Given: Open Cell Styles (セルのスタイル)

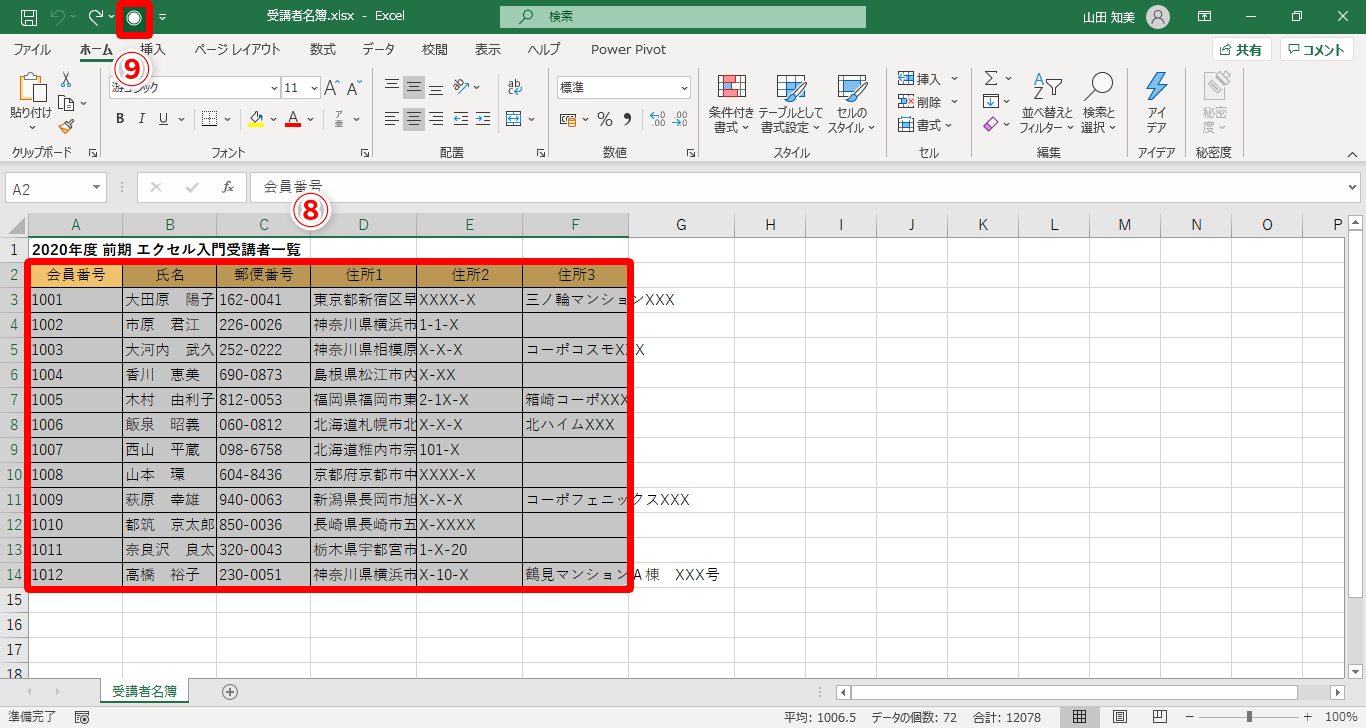Looking at the screenshot, I should point(851,103).
